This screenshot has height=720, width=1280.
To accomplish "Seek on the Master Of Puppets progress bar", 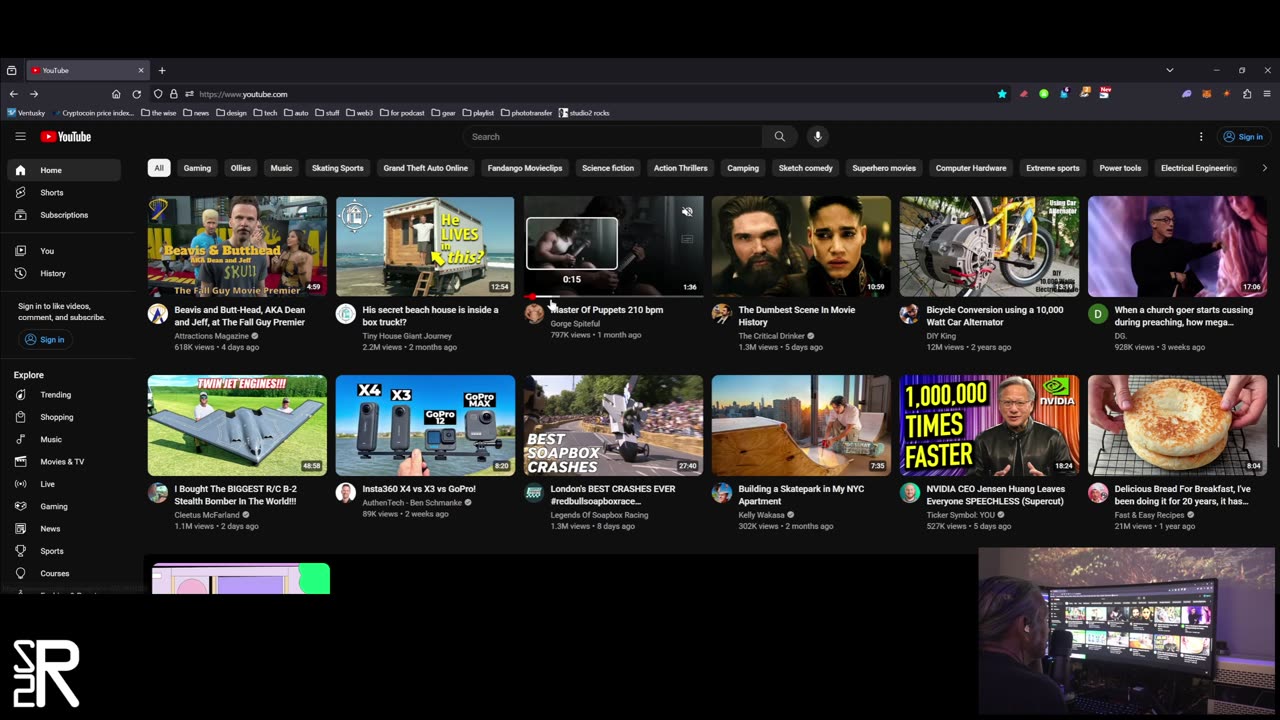I will tap(614, 296).
